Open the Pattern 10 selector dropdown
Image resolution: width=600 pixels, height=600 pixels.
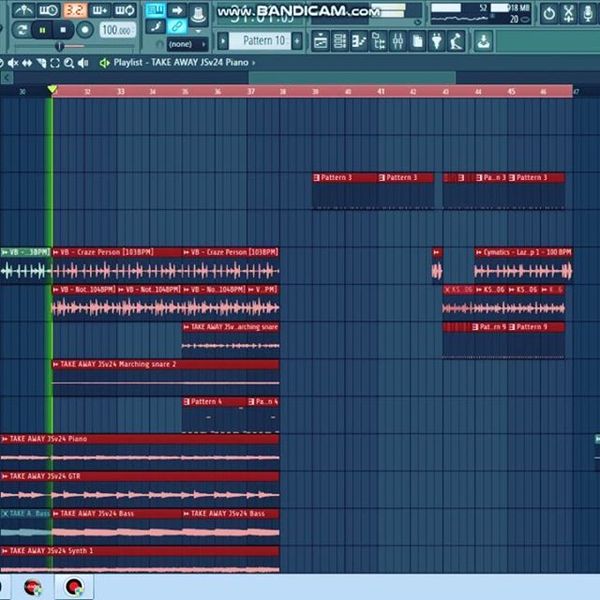click(264, 41)
